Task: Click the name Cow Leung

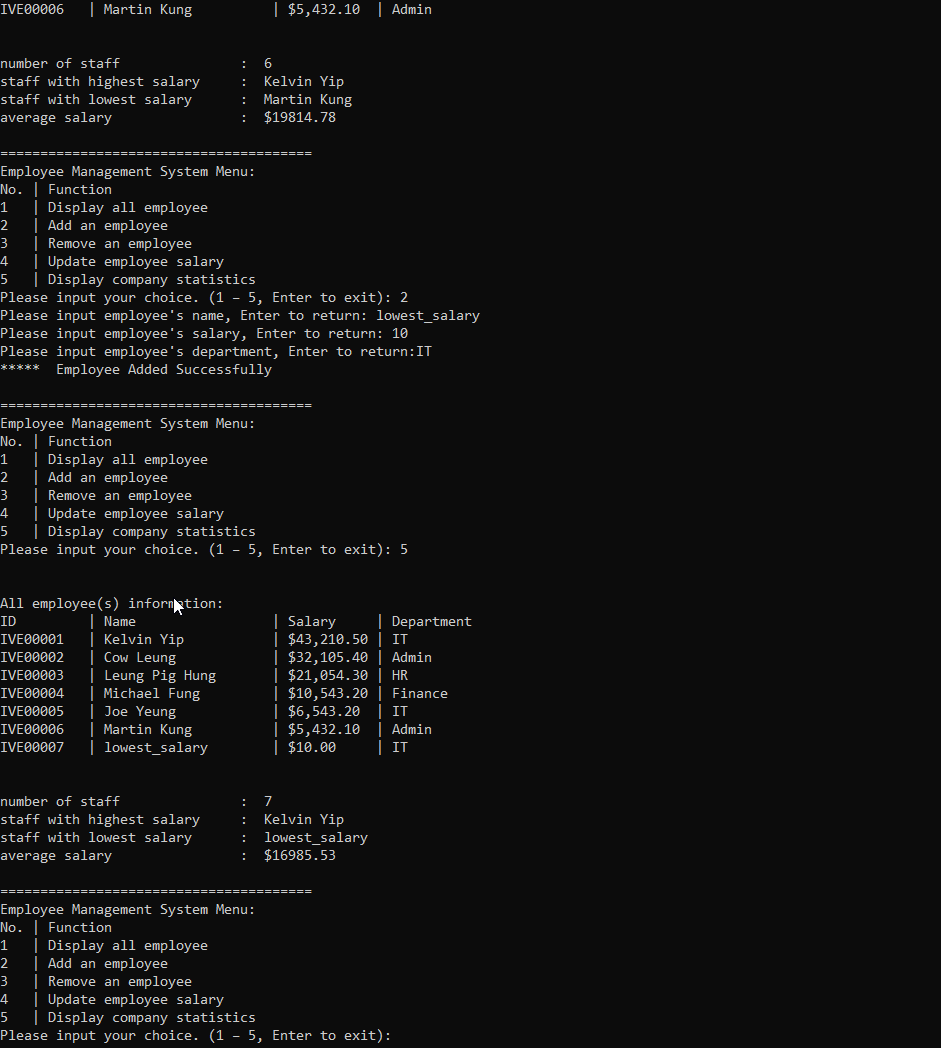Action: (140, 658)
